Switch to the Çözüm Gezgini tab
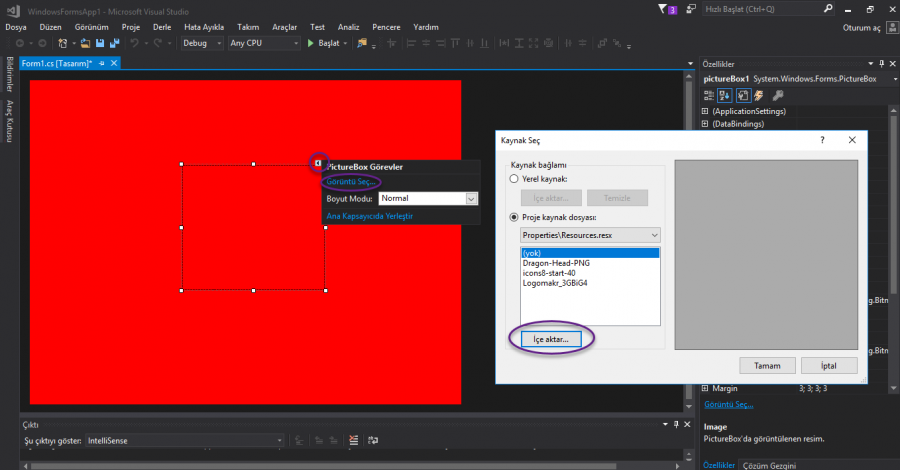The image size is (900, 470). click(769, 465)
